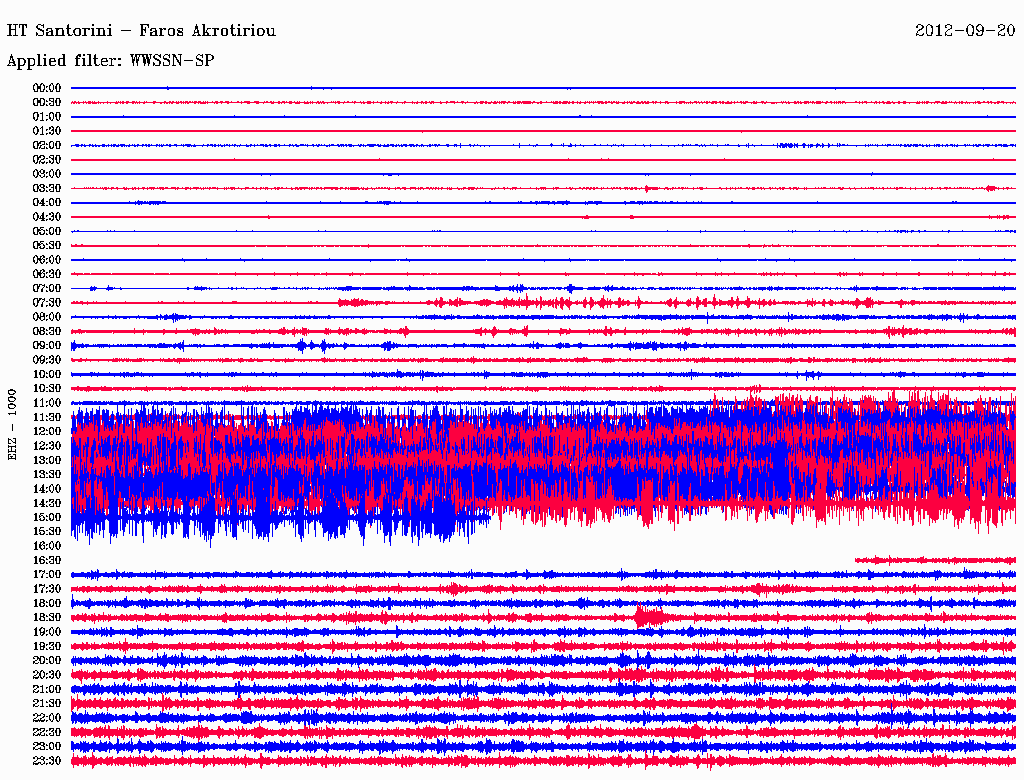Select the 16:00 time label
This screenshot has width=1024, height=780.
(47, 546)
